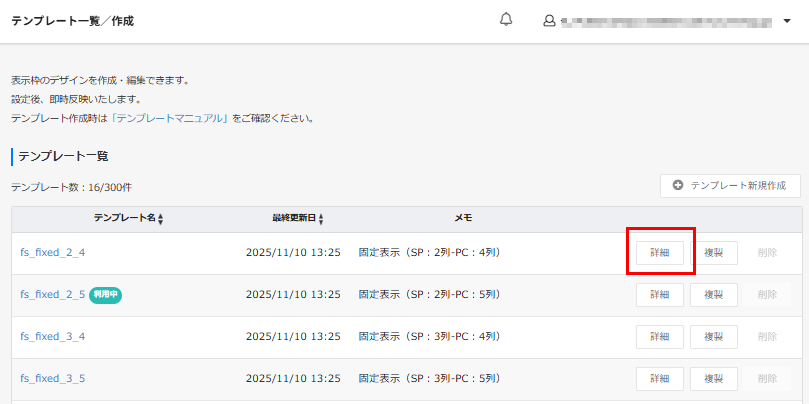Sort by テンプレート名 column arrows

160,219
